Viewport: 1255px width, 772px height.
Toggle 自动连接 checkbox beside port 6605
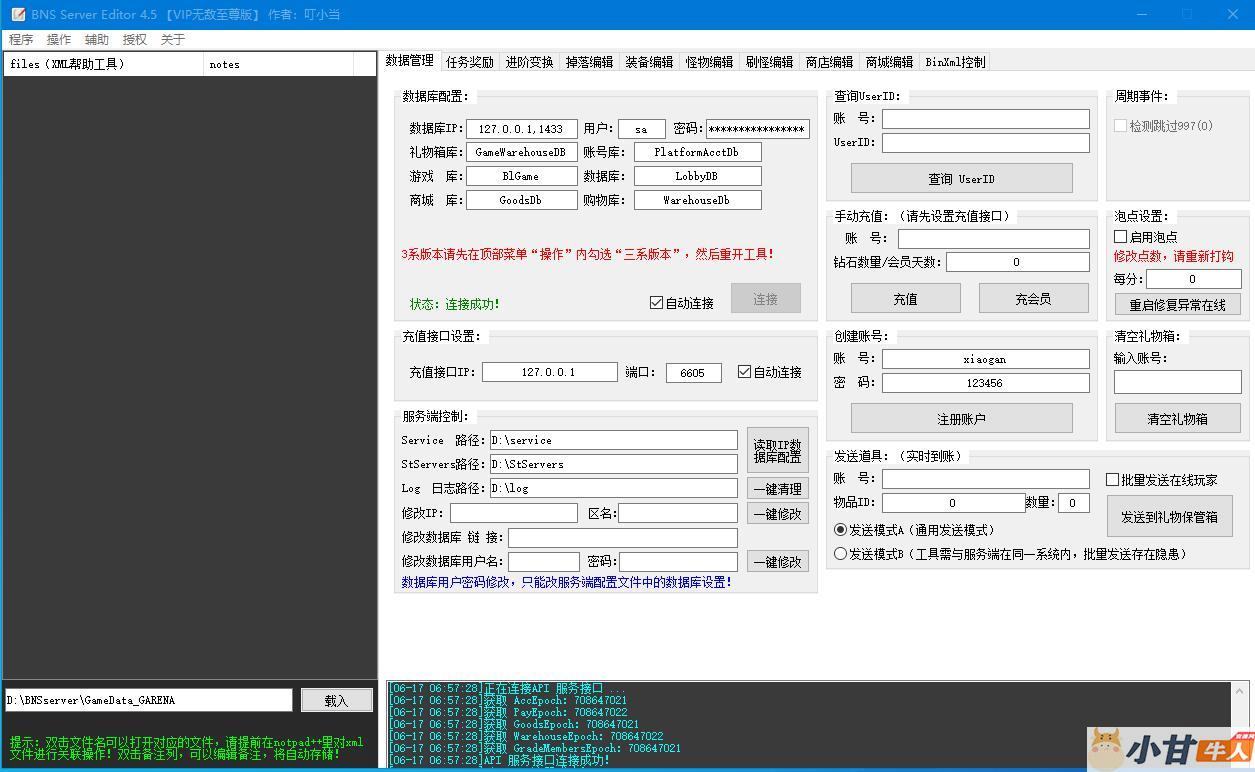(x=744, y=372)
